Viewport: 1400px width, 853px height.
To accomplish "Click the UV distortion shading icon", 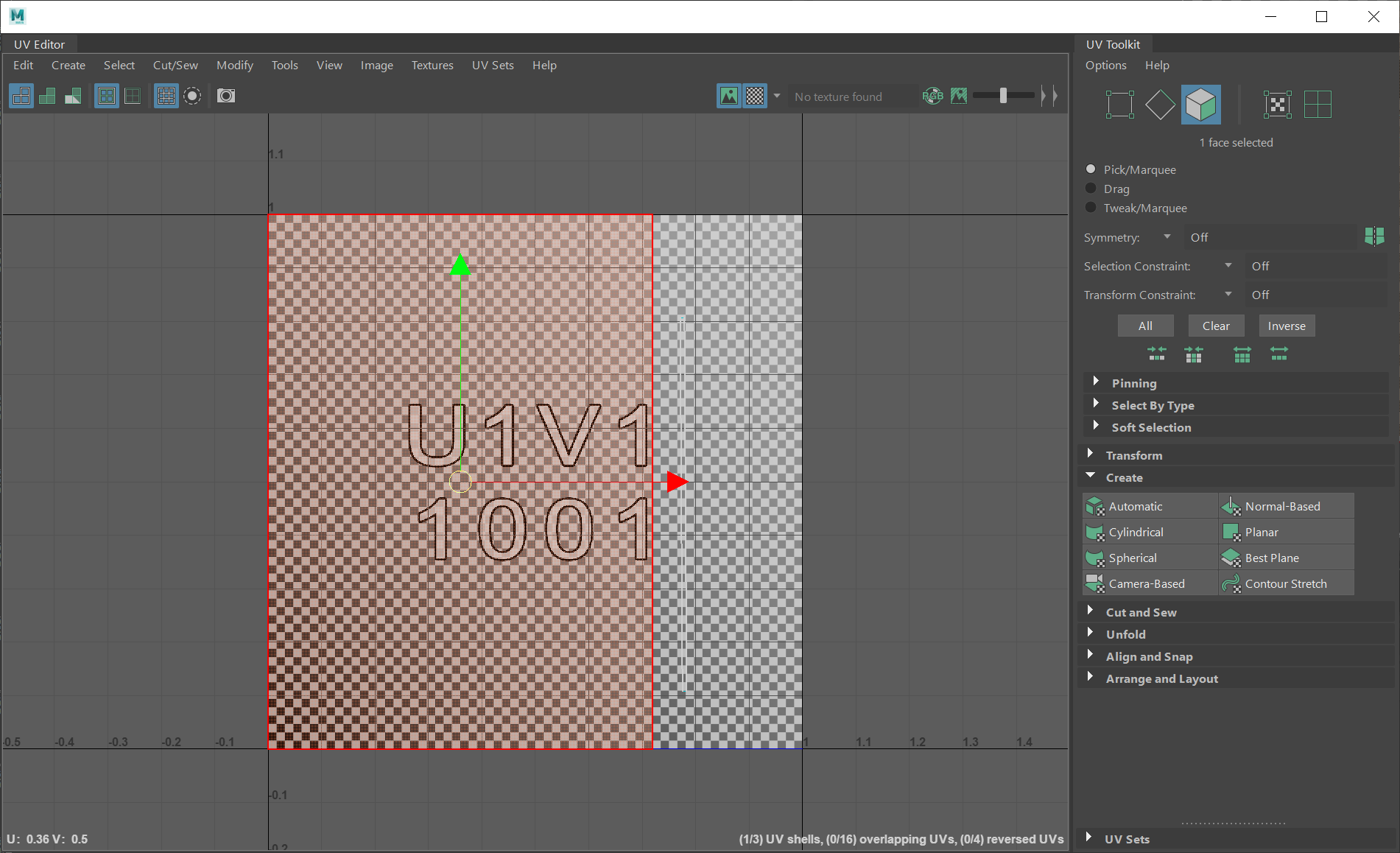I will coord(73,96).
